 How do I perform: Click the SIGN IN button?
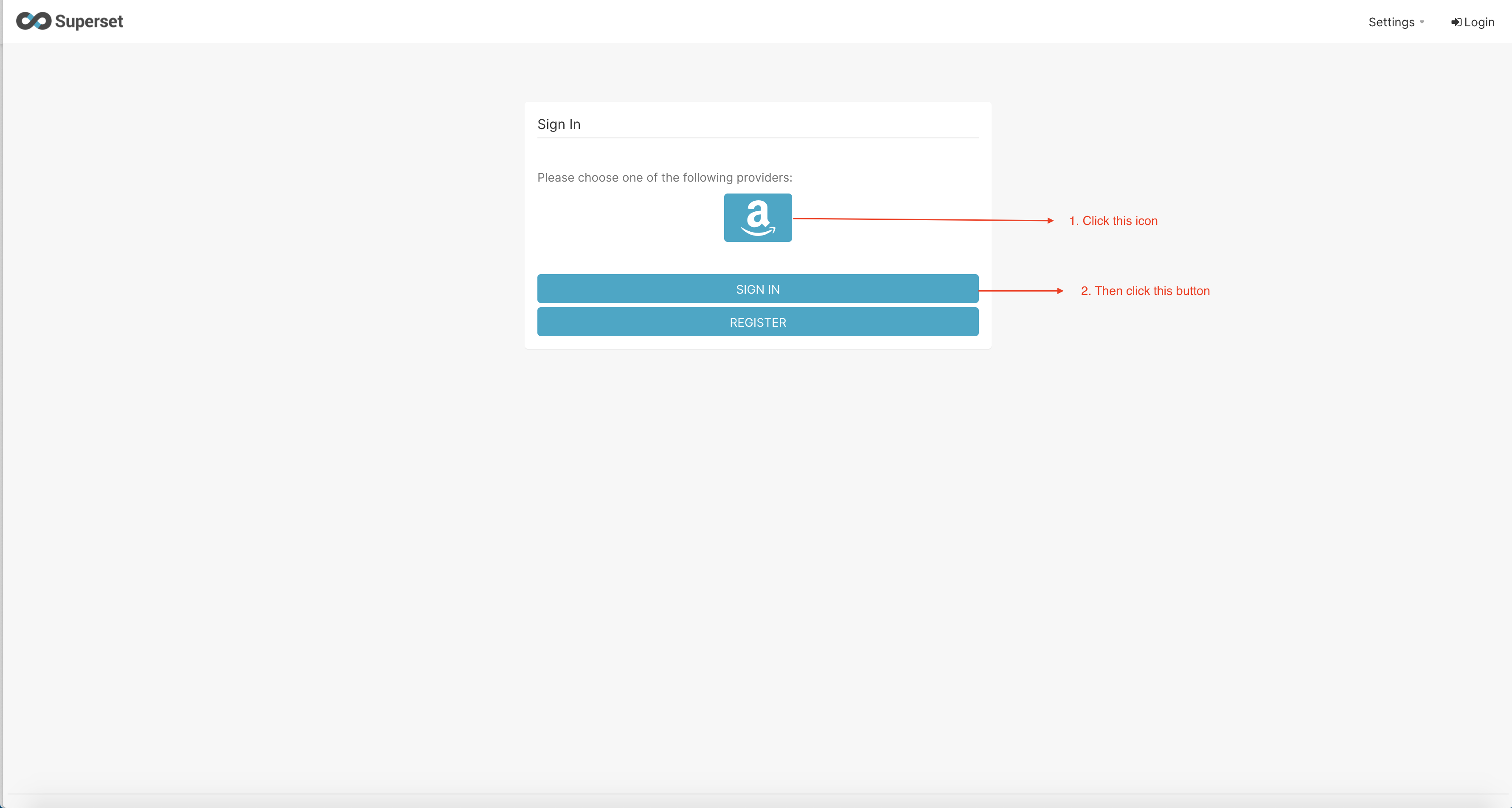pyautogui.click(x=758, y=289)
